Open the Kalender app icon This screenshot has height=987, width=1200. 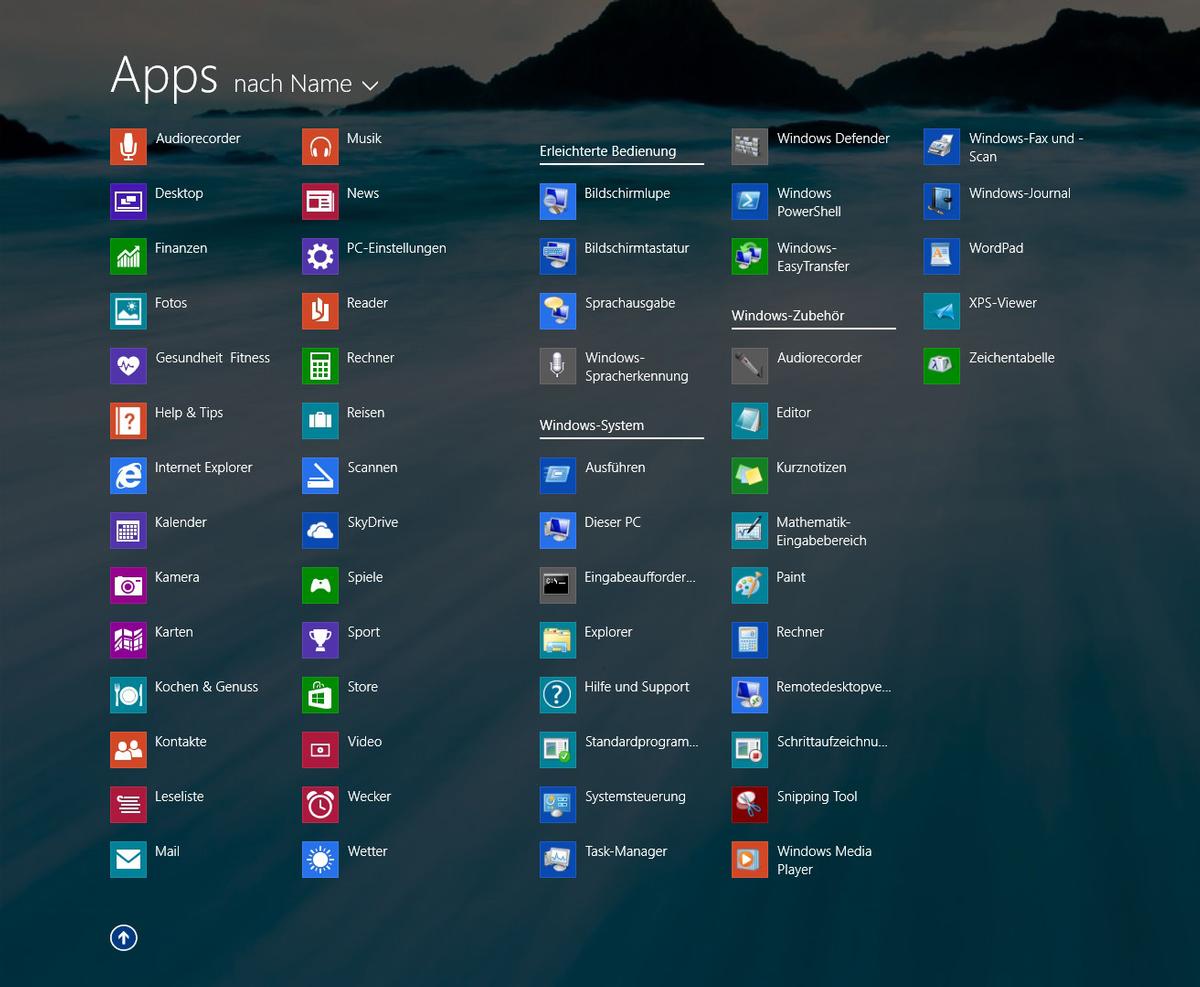click(x=128, y=532)
